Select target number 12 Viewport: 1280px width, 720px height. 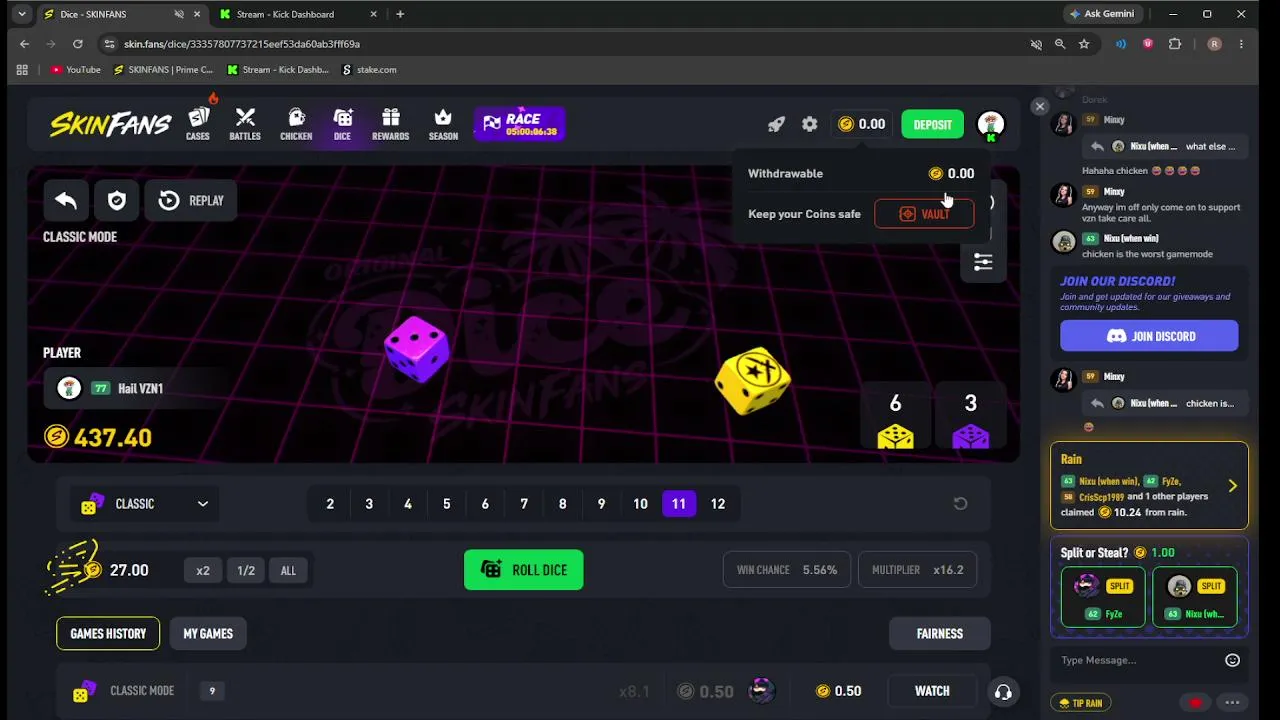point(718,504)
